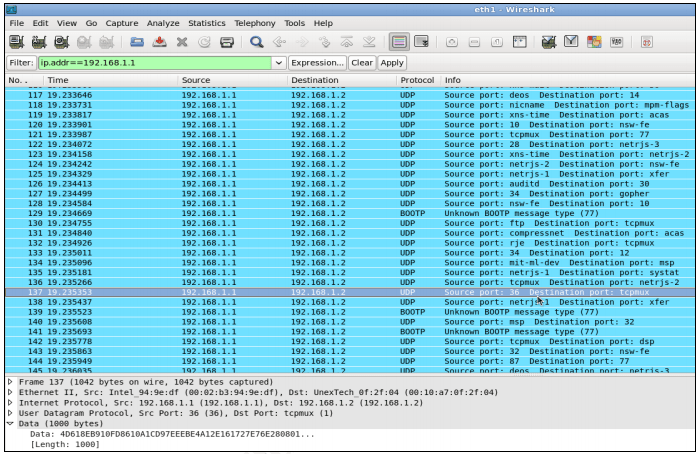The width and height of the screenshot is (699, 454).
Task: Open the display filter history dropdown
Action: point(278,62)
